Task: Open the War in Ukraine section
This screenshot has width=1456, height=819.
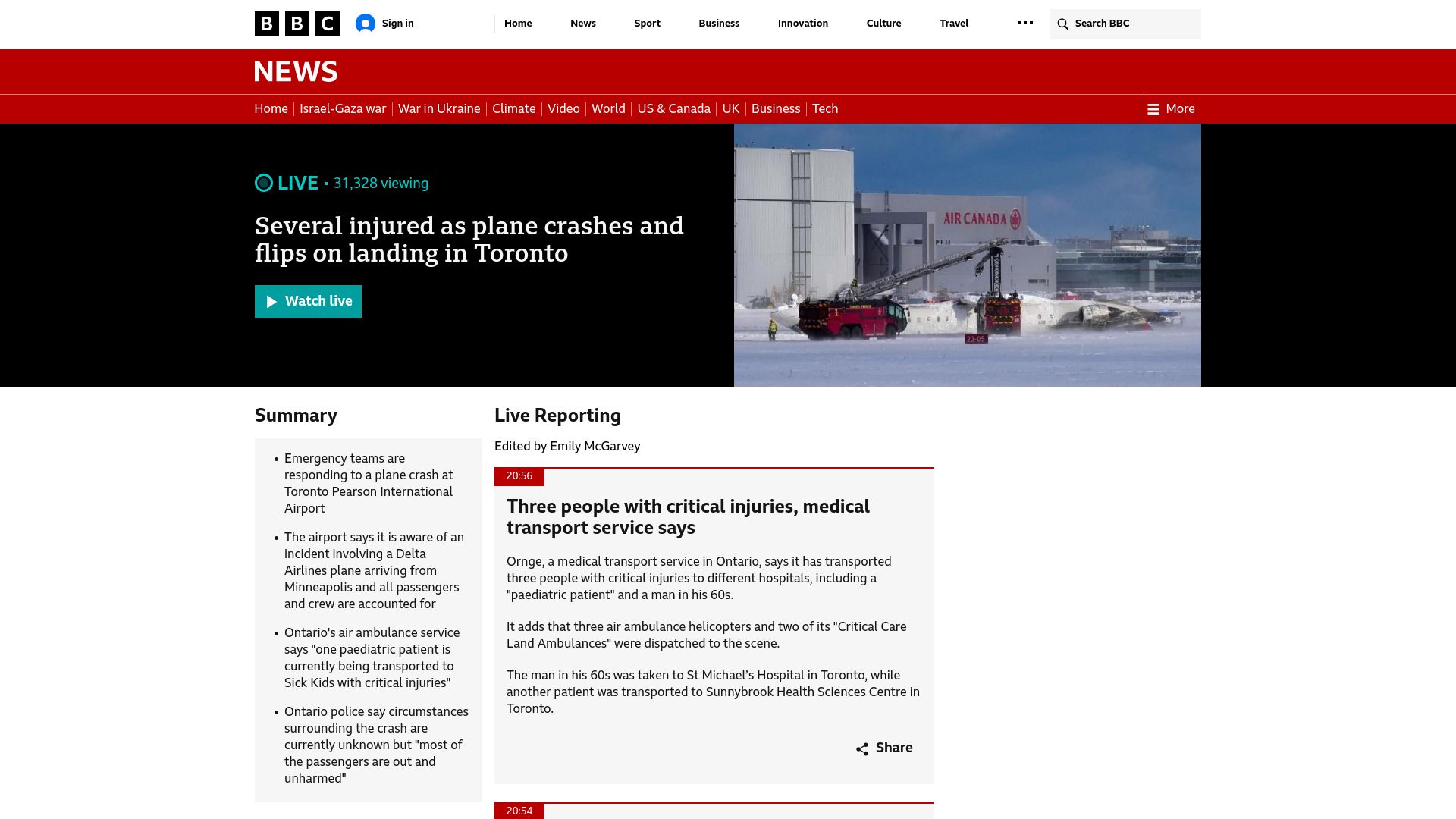Action: point(439,109)
